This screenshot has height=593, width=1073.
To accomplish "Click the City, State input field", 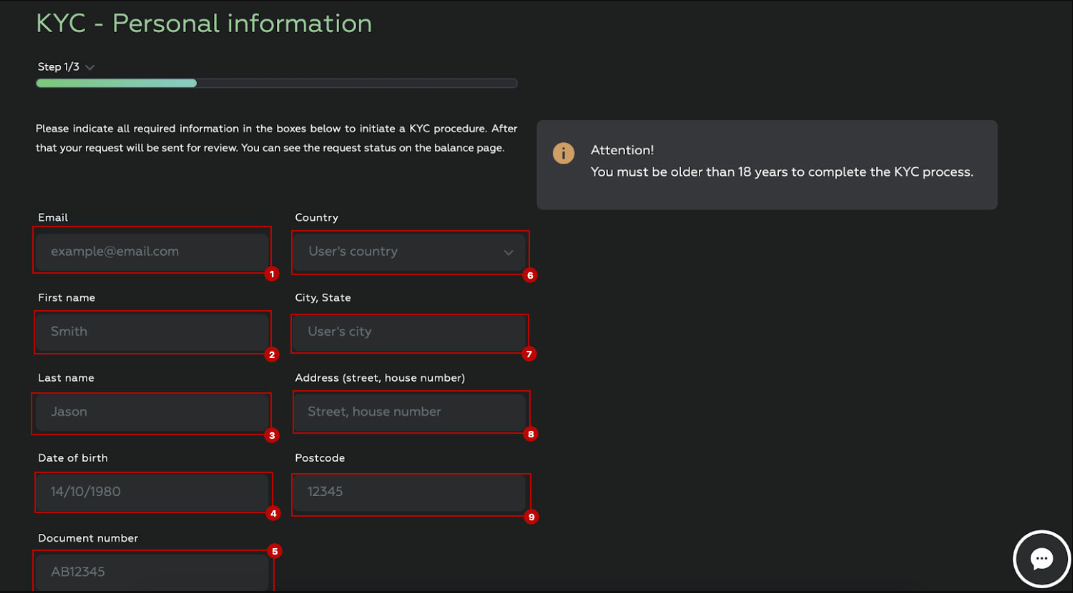I will [410, 332].
